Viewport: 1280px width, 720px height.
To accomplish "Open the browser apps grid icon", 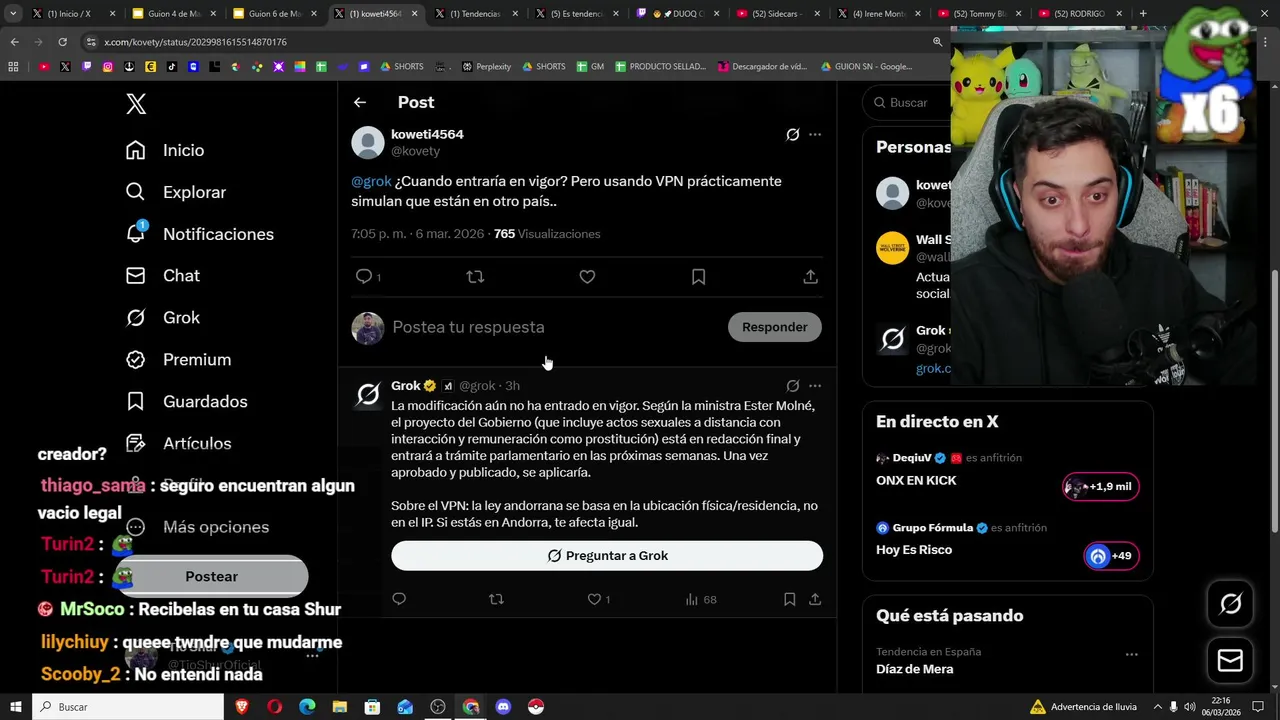I will (x=13, y=67).
